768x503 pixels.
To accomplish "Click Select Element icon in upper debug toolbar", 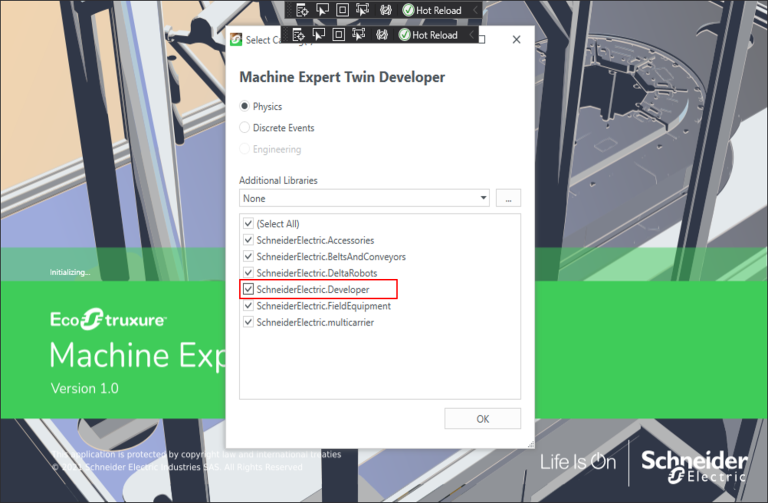I will click(322, 10).
